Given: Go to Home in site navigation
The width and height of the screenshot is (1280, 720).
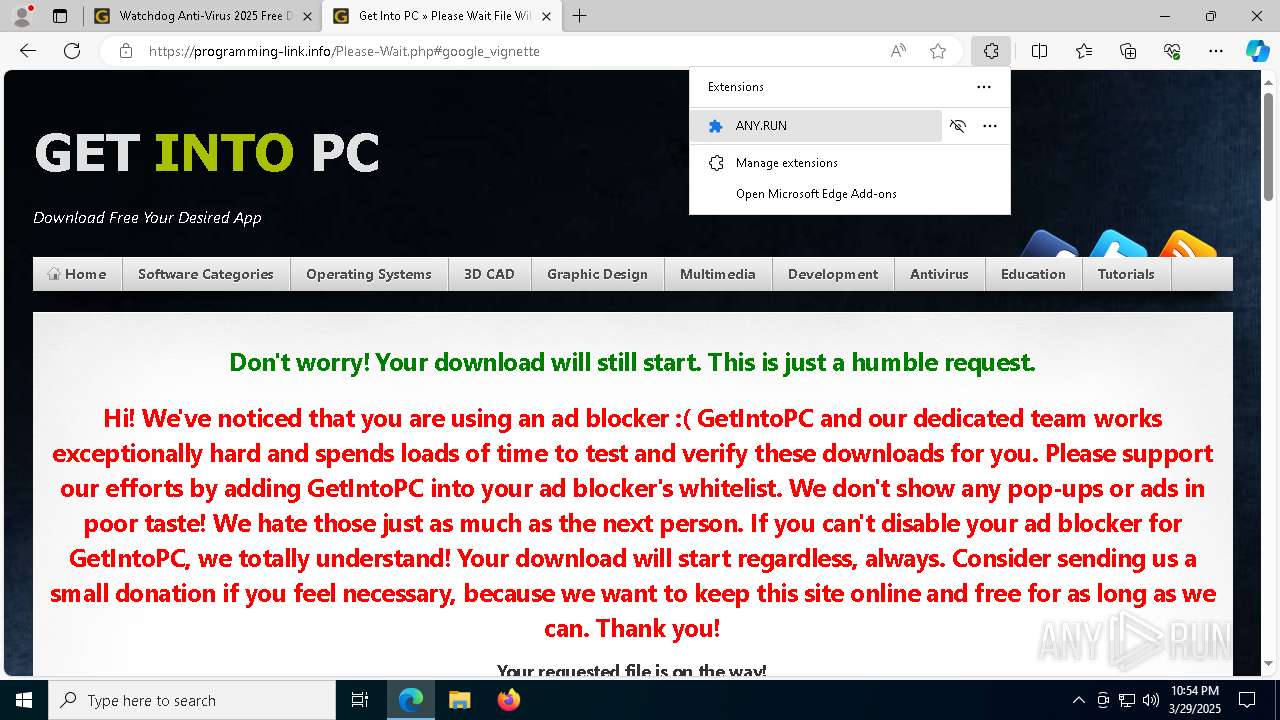Looking at the screenshot, I should coord(77,274).
